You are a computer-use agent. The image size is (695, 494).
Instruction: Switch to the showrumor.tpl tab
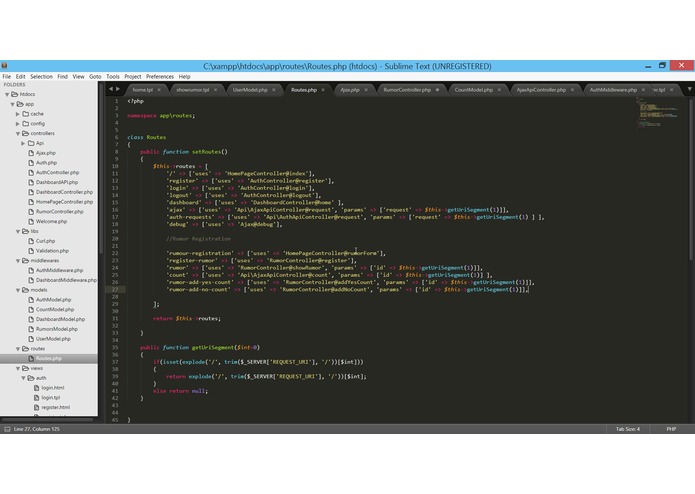192,90
